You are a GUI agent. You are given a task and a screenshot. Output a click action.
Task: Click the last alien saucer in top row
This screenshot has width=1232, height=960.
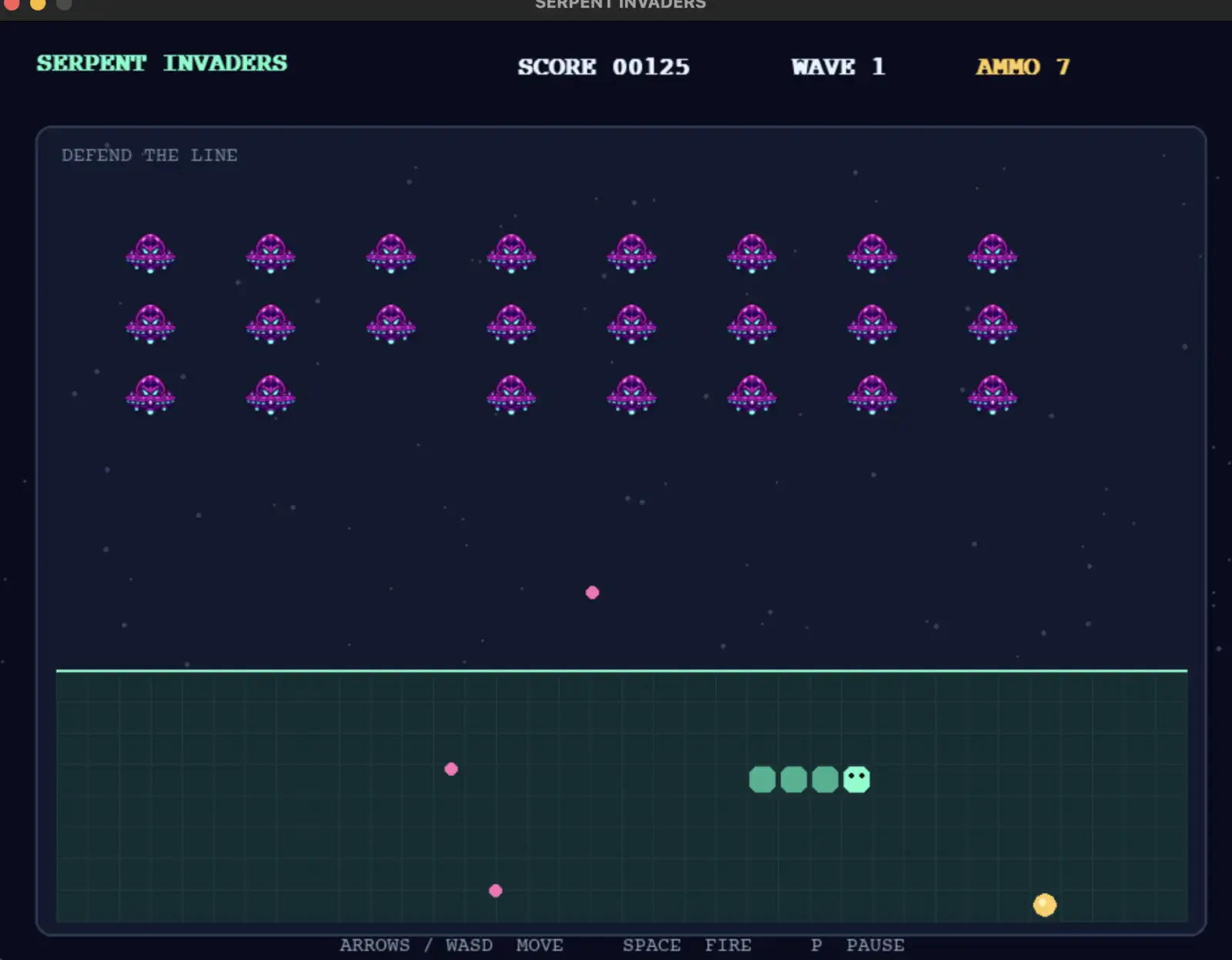pos(993,253)
